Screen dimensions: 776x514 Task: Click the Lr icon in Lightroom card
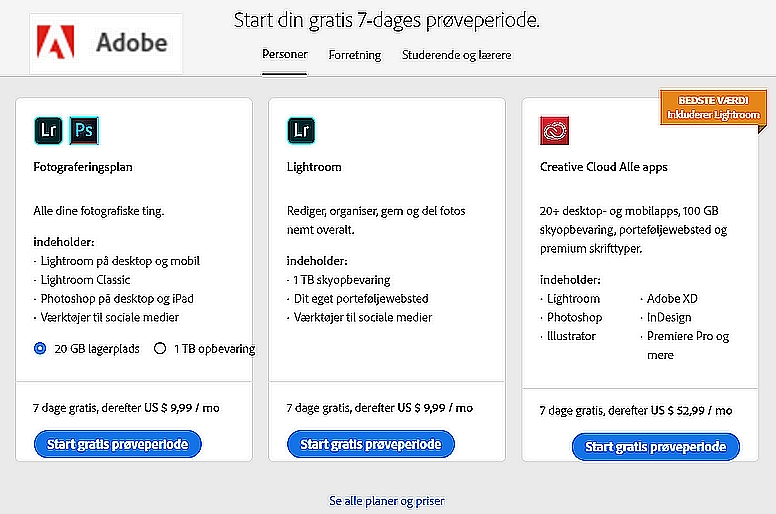(301, 131)
